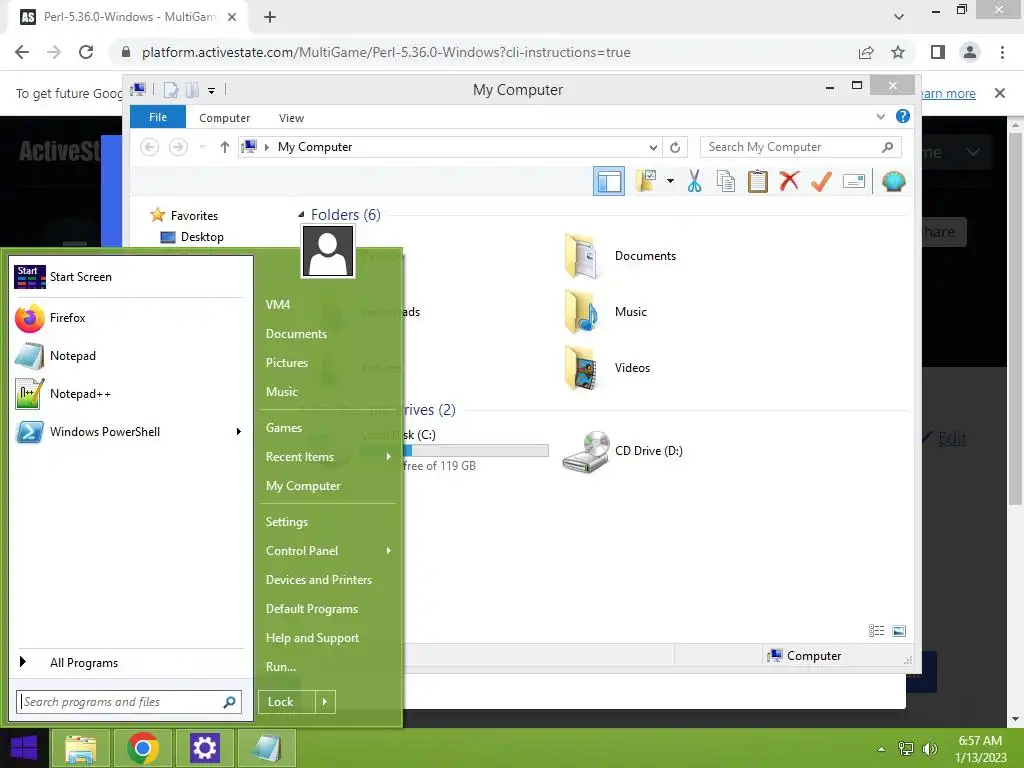Click the Copy icon in Explorer toolbar
Image resolution: width=1024 pixels, height=768 pixels.
click(726, 181)
